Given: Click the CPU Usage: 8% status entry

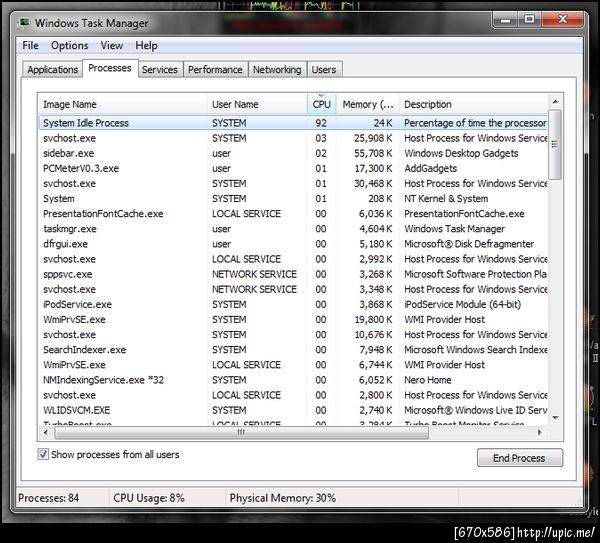Looking at the screenshot, I should (149, 498).
